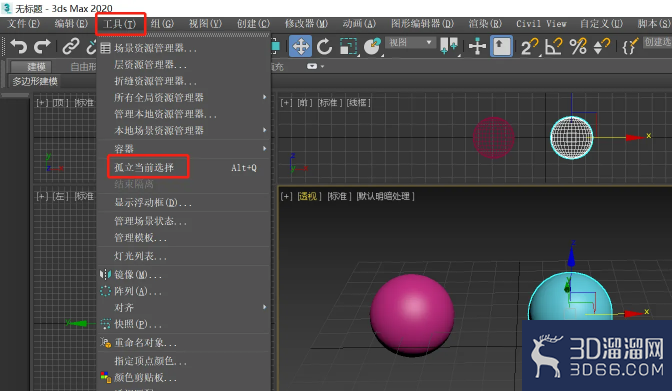Click the Snapshot icon in Tools menu
The image size is (672, 391).
105,324
